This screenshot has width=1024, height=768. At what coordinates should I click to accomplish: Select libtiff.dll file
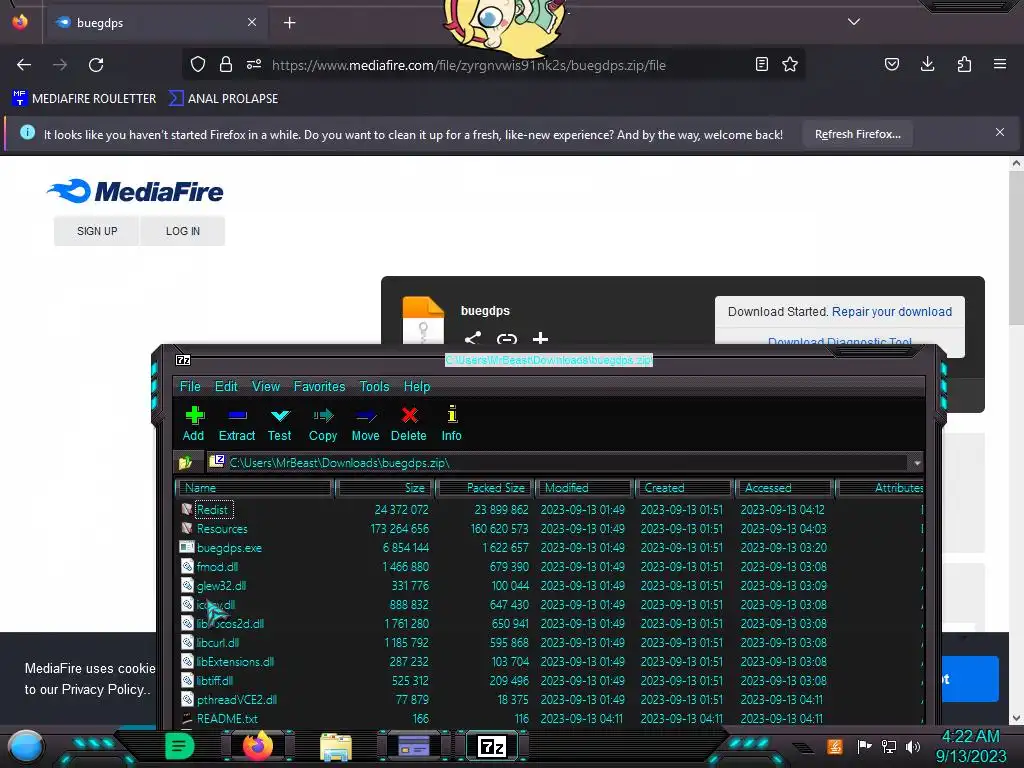click(214, 680)
